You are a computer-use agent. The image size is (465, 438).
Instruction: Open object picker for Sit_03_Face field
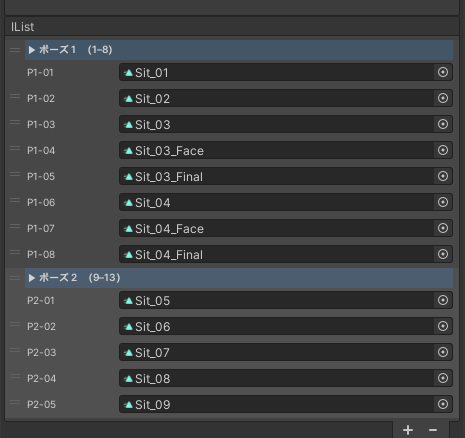click(443, 150)
